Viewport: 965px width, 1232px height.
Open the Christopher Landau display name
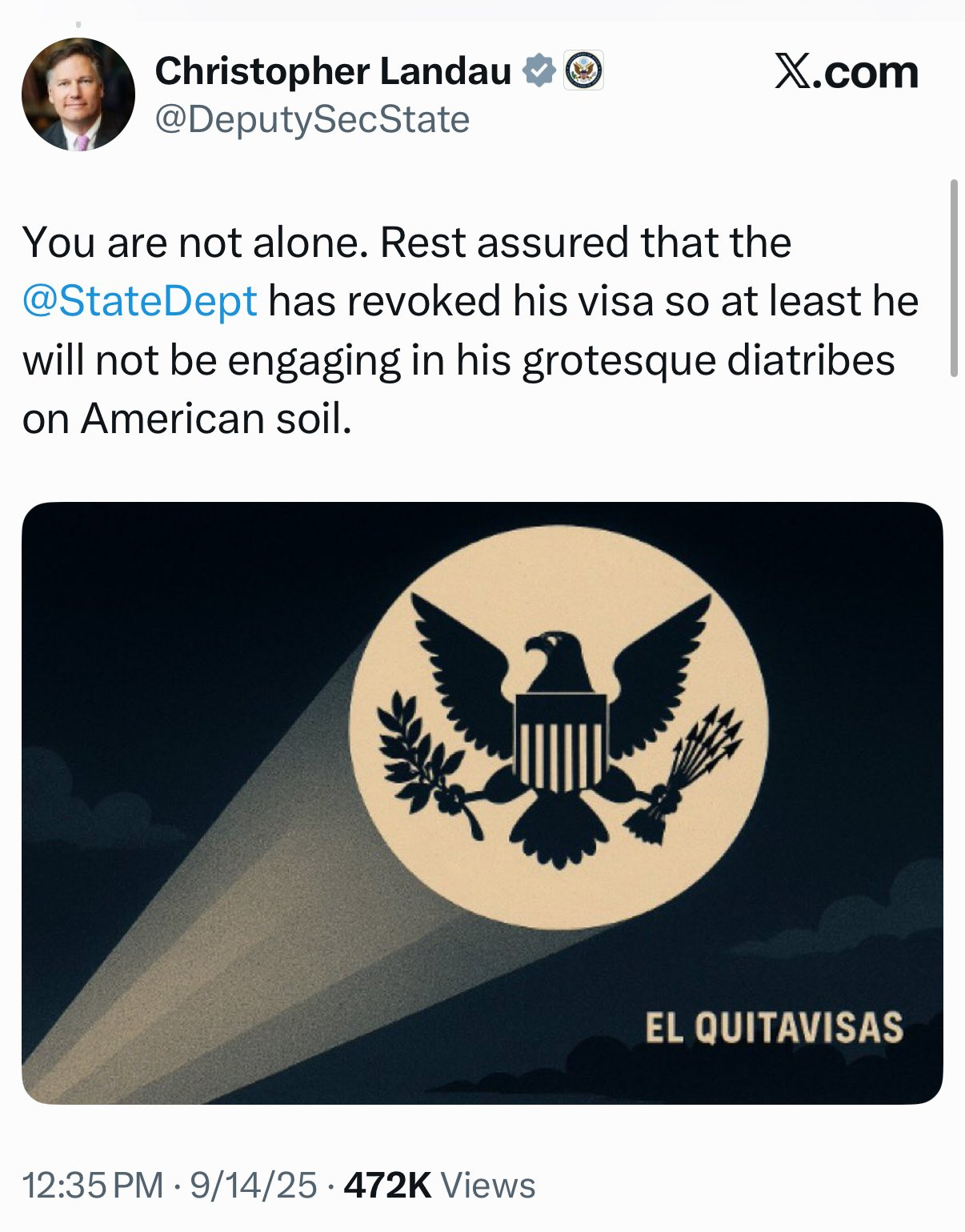click(x=333, y=71)
